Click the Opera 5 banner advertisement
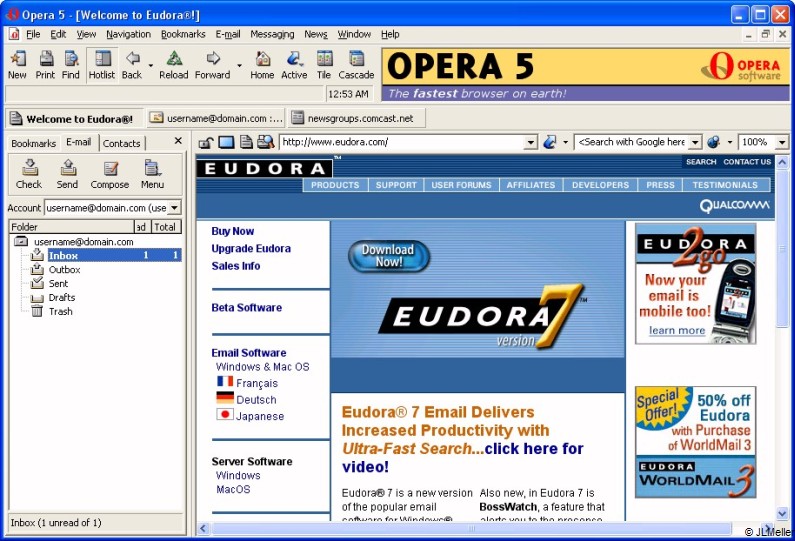Screen dimensions: 795x541 click(x=586, y=74)
